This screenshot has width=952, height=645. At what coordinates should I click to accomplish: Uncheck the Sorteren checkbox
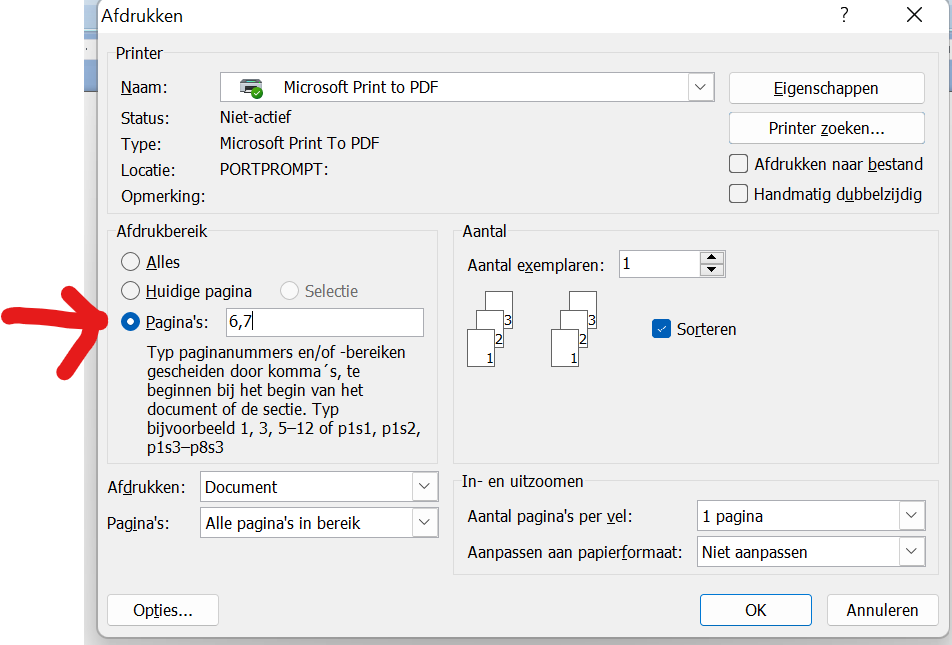661,329
